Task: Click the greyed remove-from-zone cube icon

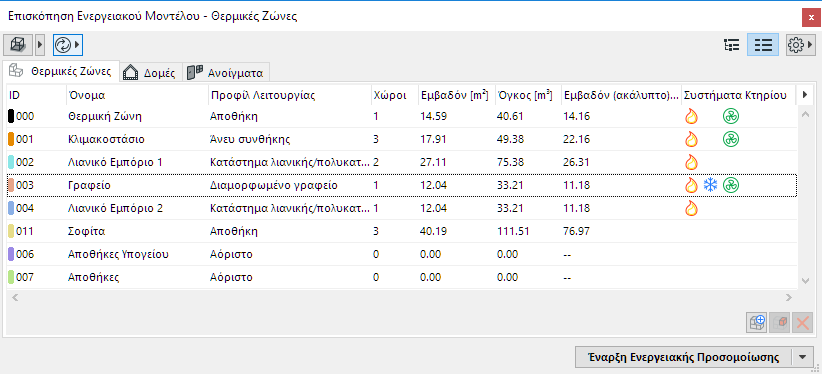Action: coord(779,322)
